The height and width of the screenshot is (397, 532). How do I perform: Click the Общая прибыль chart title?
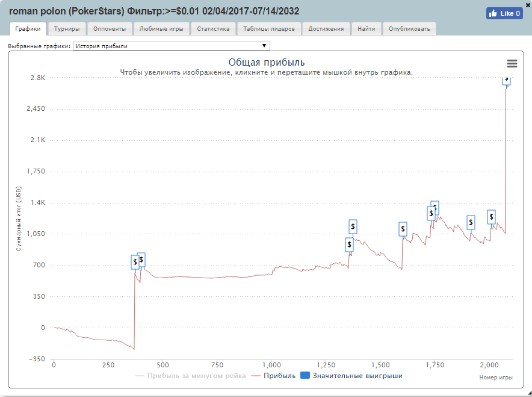point(266,62)
